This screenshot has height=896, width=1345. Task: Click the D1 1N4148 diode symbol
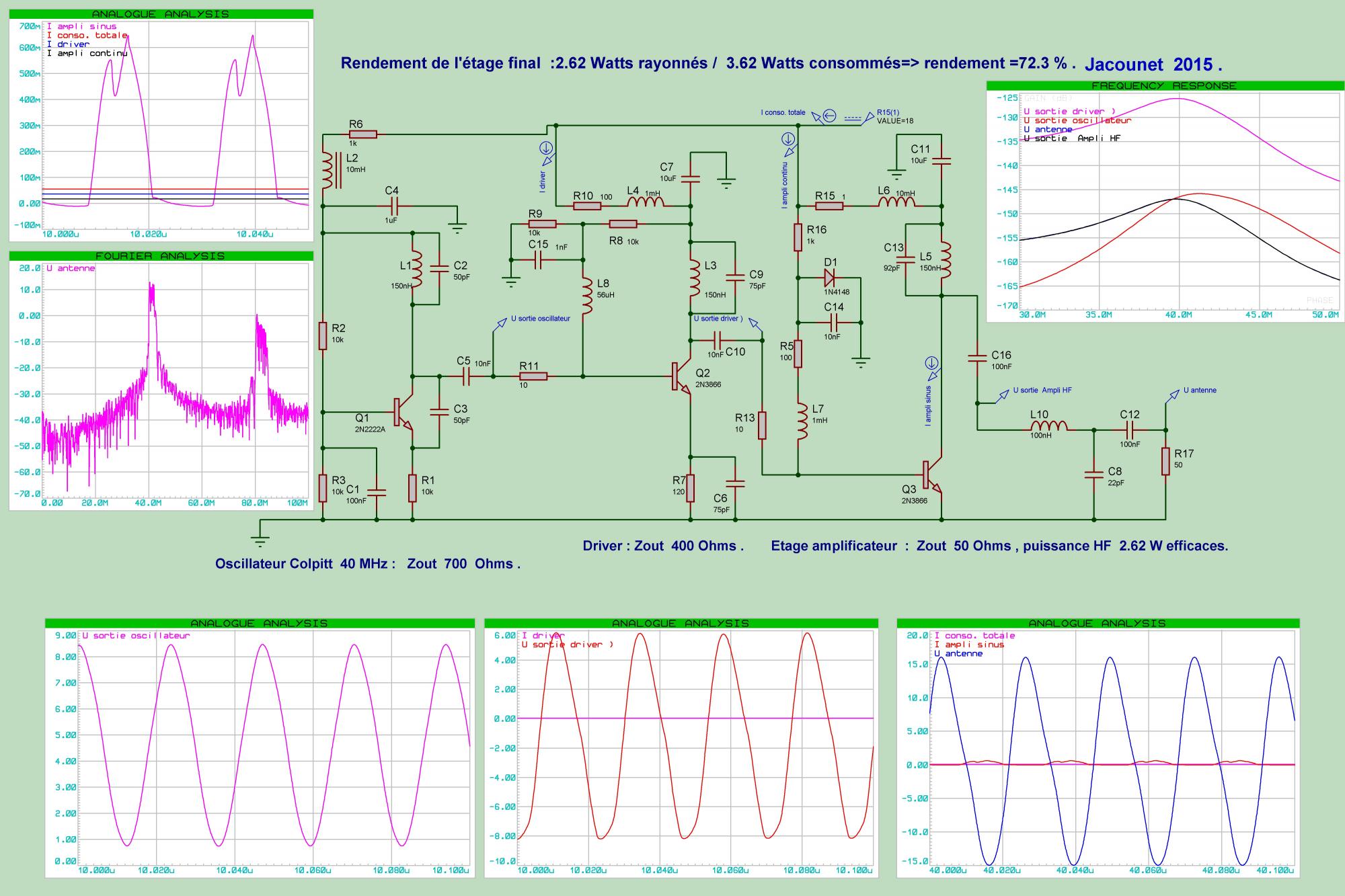click(x=829, y=277)
